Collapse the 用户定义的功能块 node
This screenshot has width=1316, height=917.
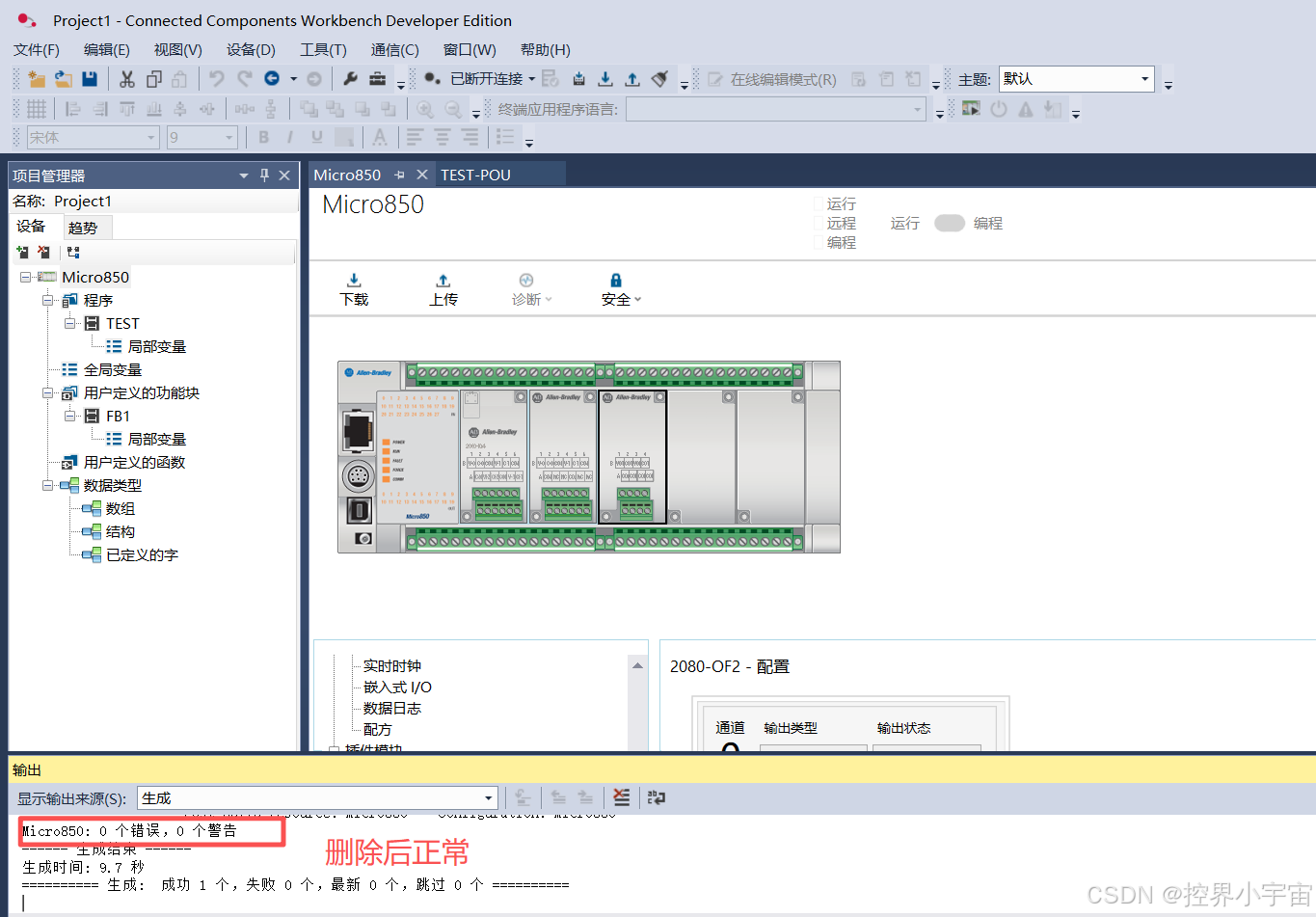47,392
